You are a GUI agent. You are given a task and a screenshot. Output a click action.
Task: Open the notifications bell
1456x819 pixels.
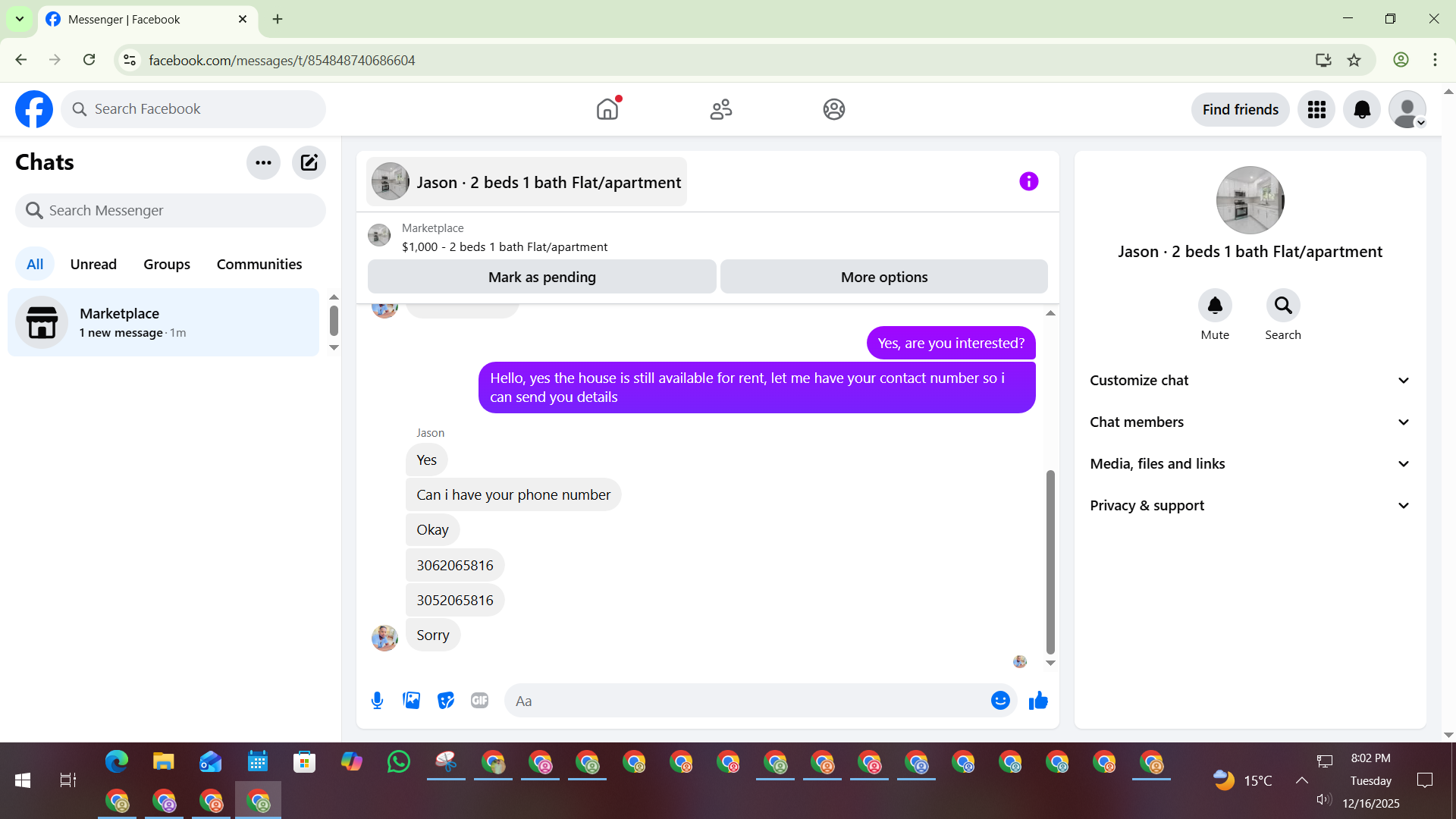[1362, 110]
